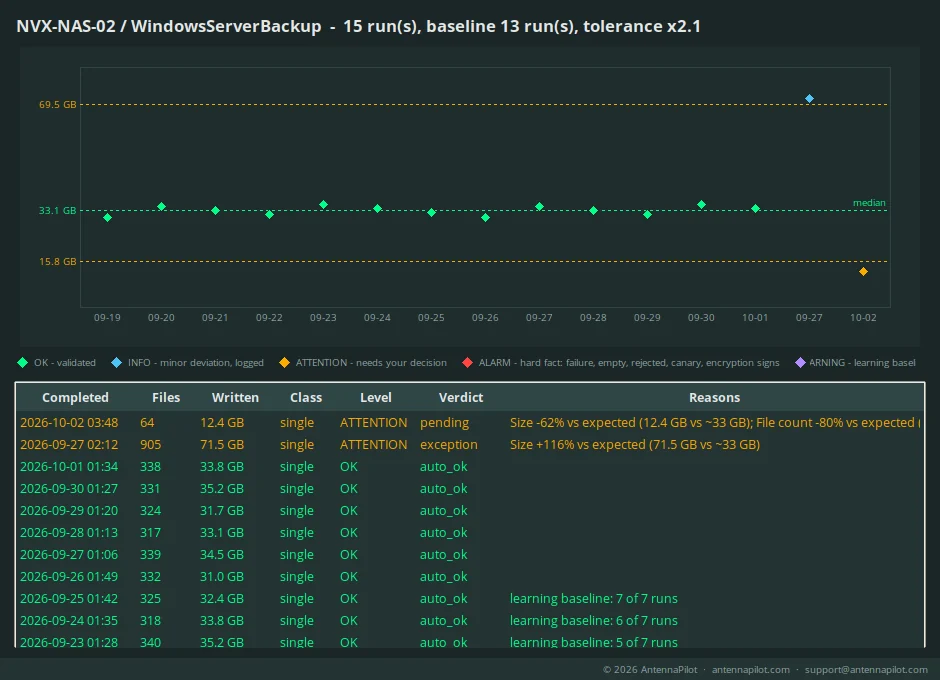Select the green data point for 09-25

click(x=431, y=213)
